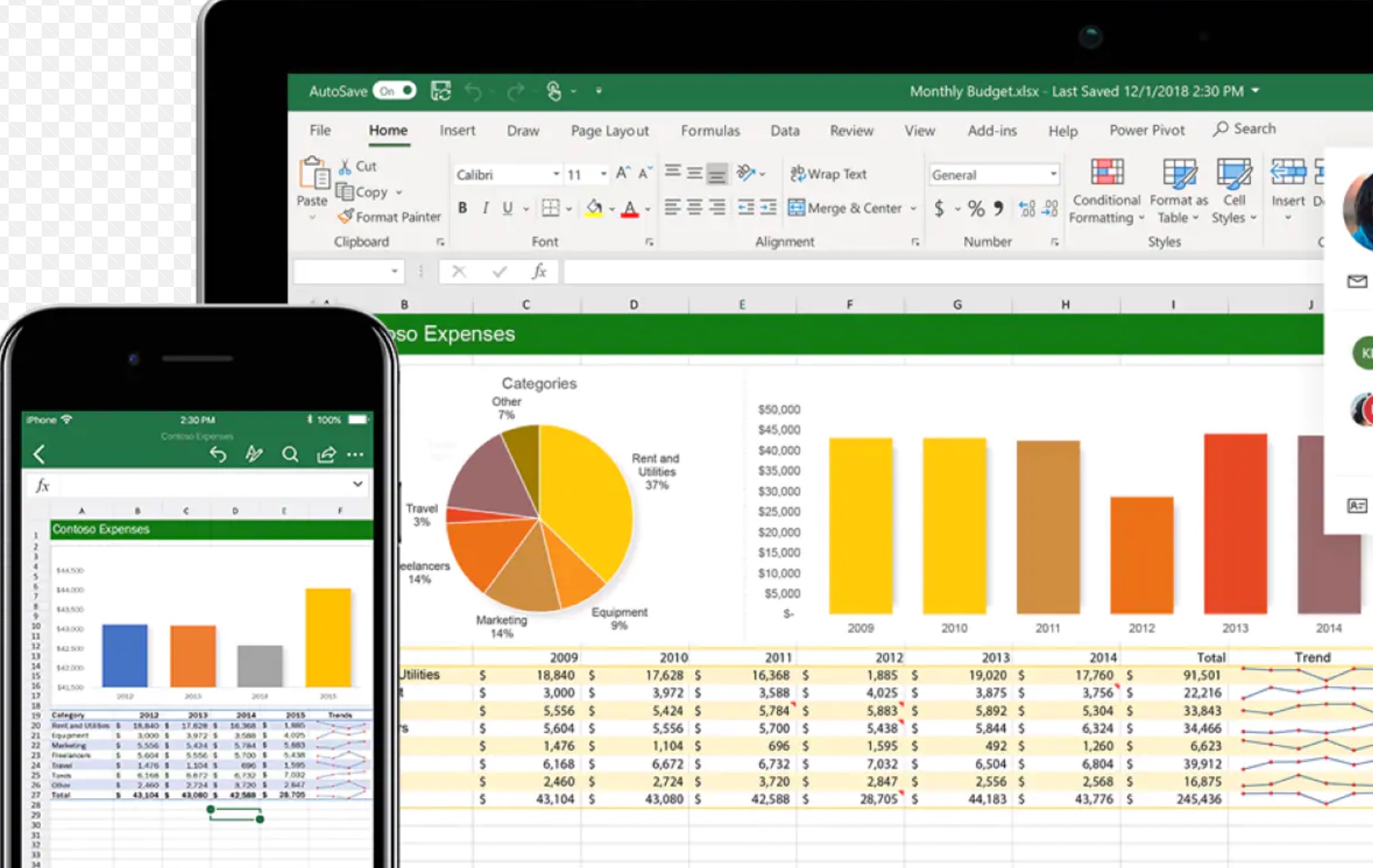The width and height of the screenshot is (1373, 868).
Task: Click the Merge & Center button
Action: click(x=845, y=208)
